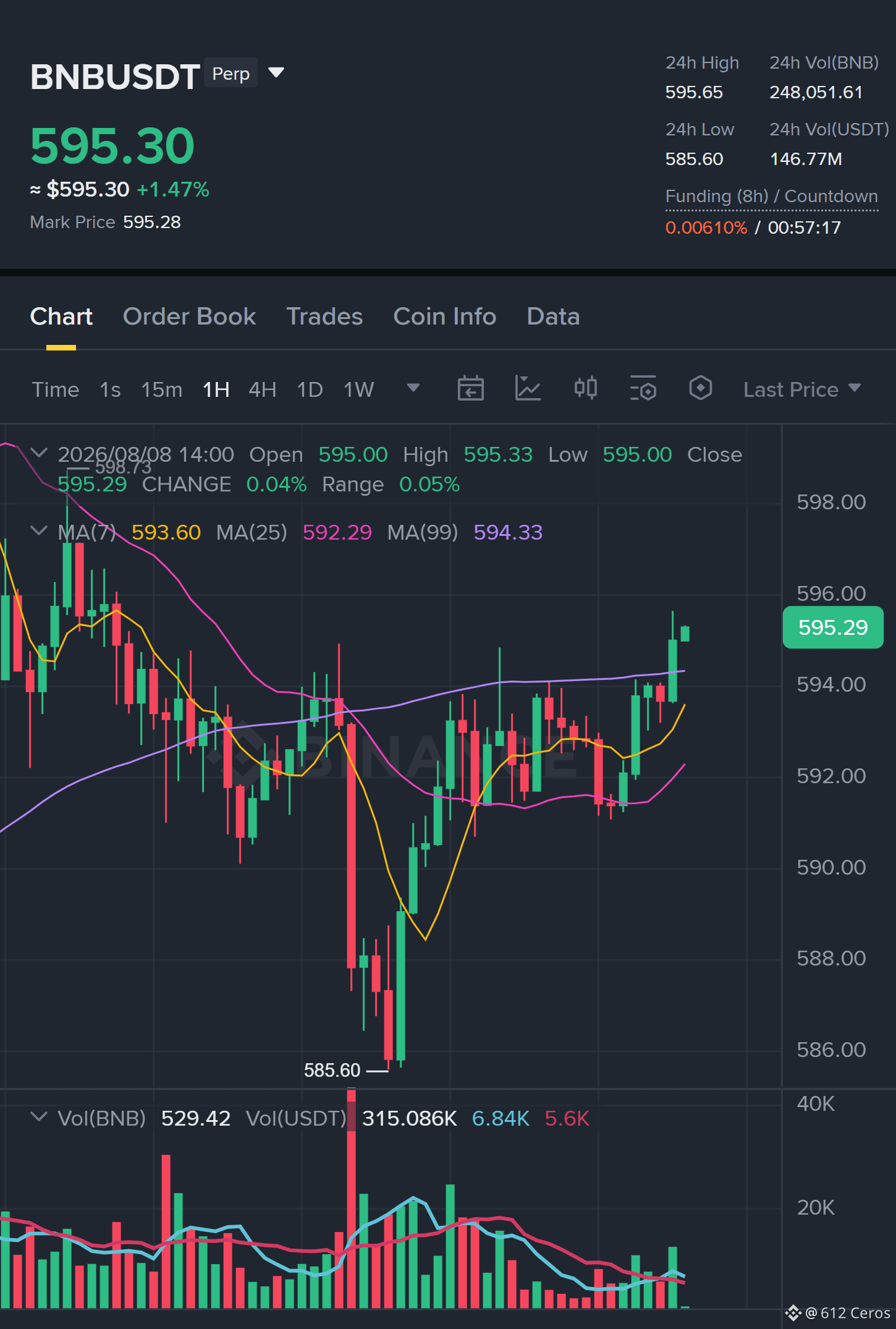
Task: Switch to the Order Book tab
Action: (x=189, y=316)
